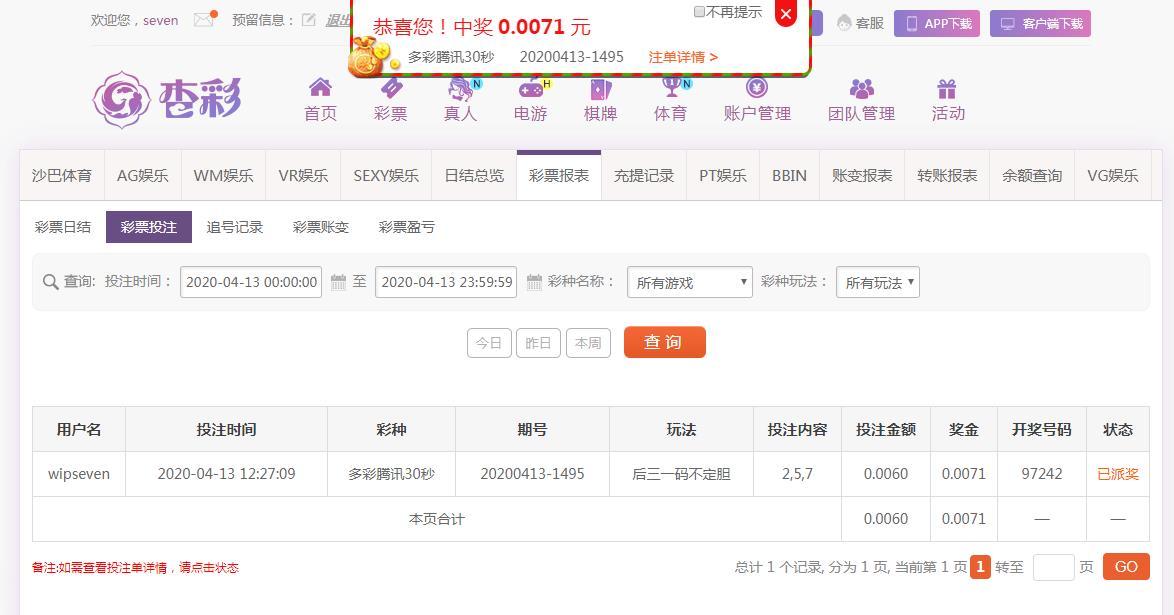Tick the 不再提示 checkbox
The width and height of the screenshot is (1174, 615).
tap(699, 12)
